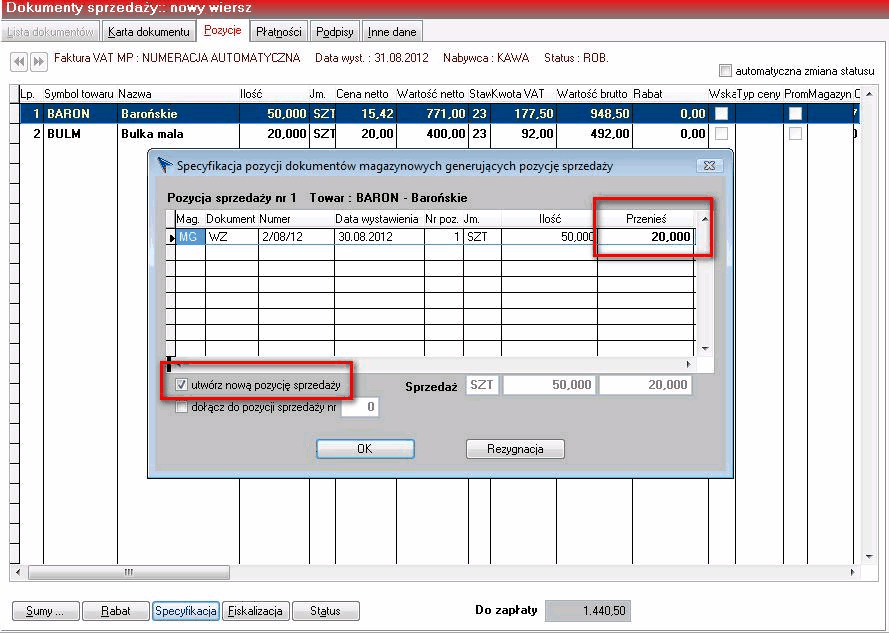Click the main table scroll-right arrow
This screenshot has height=633, width=889.
tap(853, 572)
